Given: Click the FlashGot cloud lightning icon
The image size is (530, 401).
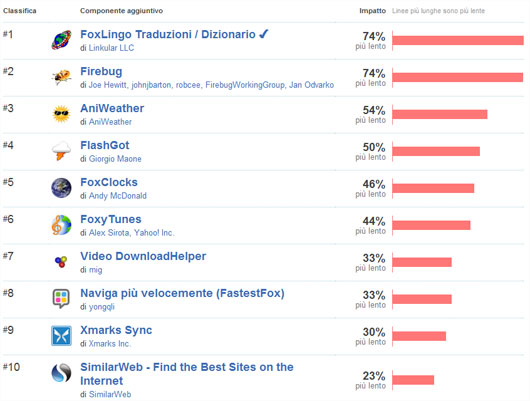Looking at the screenshot, I should point(62,151).
